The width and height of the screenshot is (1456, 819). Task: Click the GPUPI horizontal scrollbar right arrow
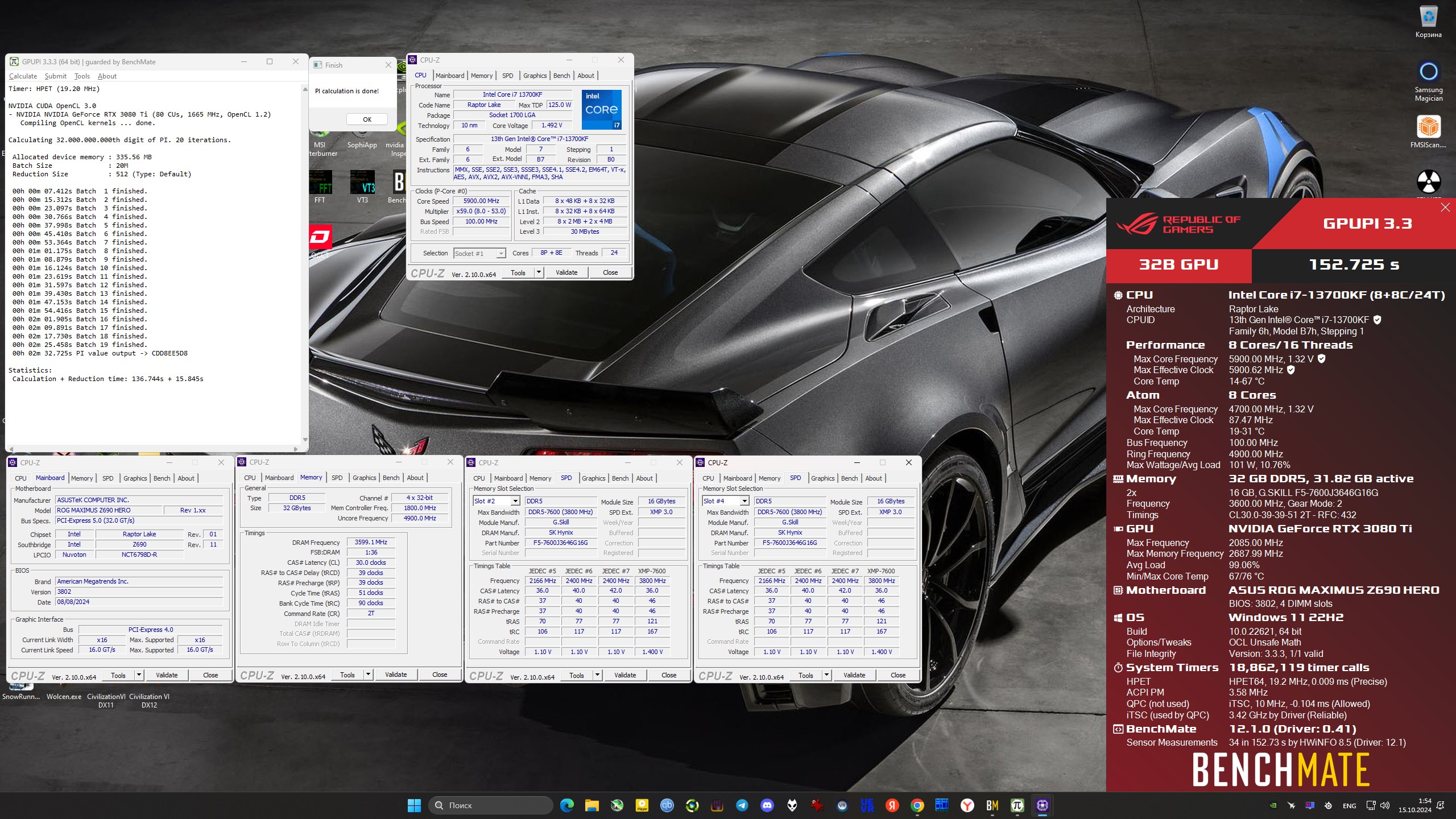coord(295,449)
